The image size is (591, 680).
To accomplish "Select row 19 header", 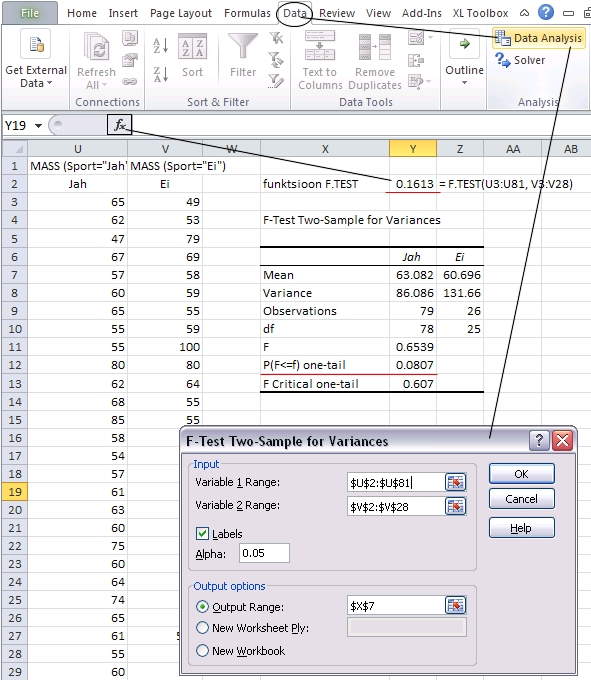I will tap(15, 492).
